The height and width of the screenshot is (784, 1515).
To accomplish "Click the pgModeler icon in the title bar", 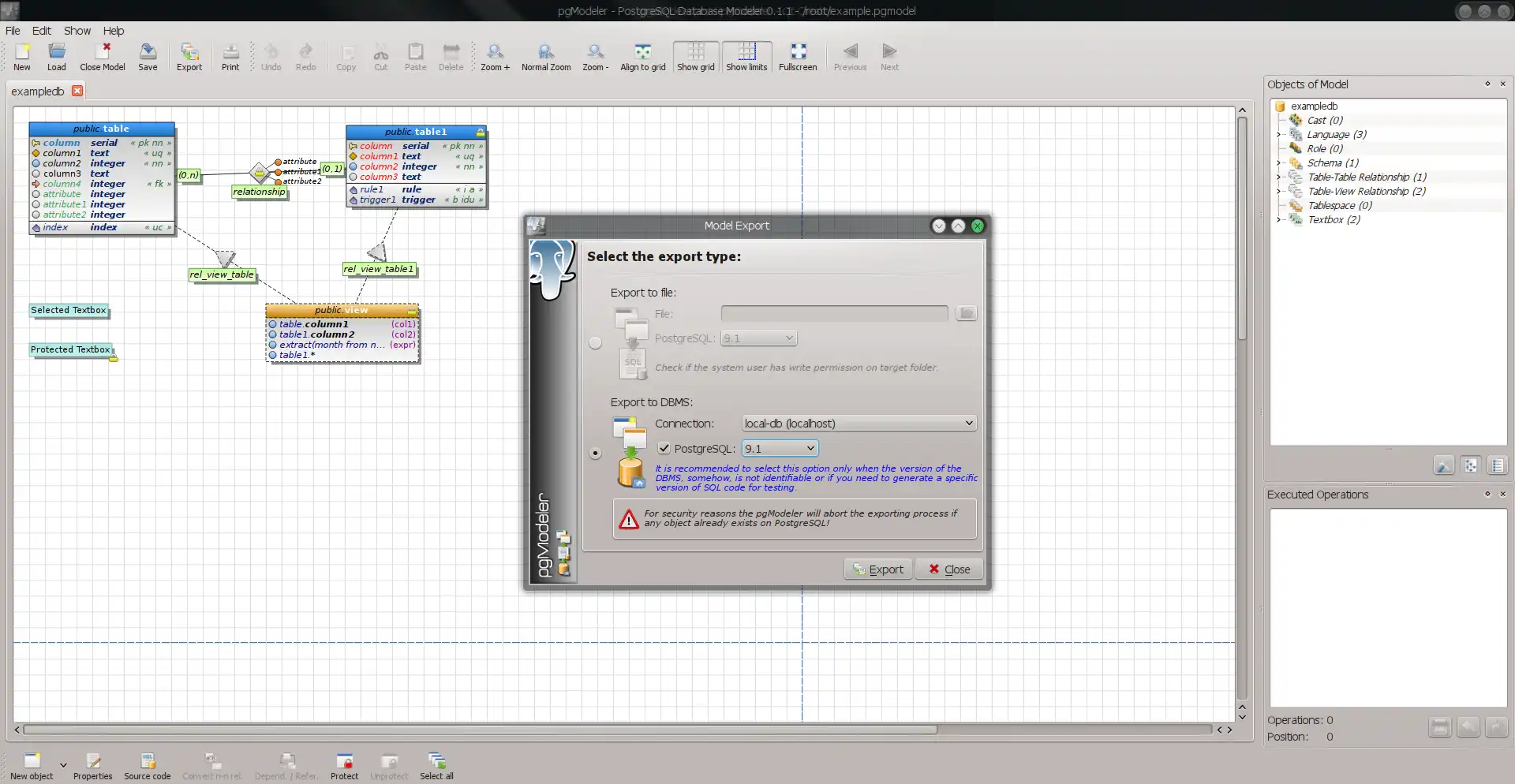I will coord(9,10).
